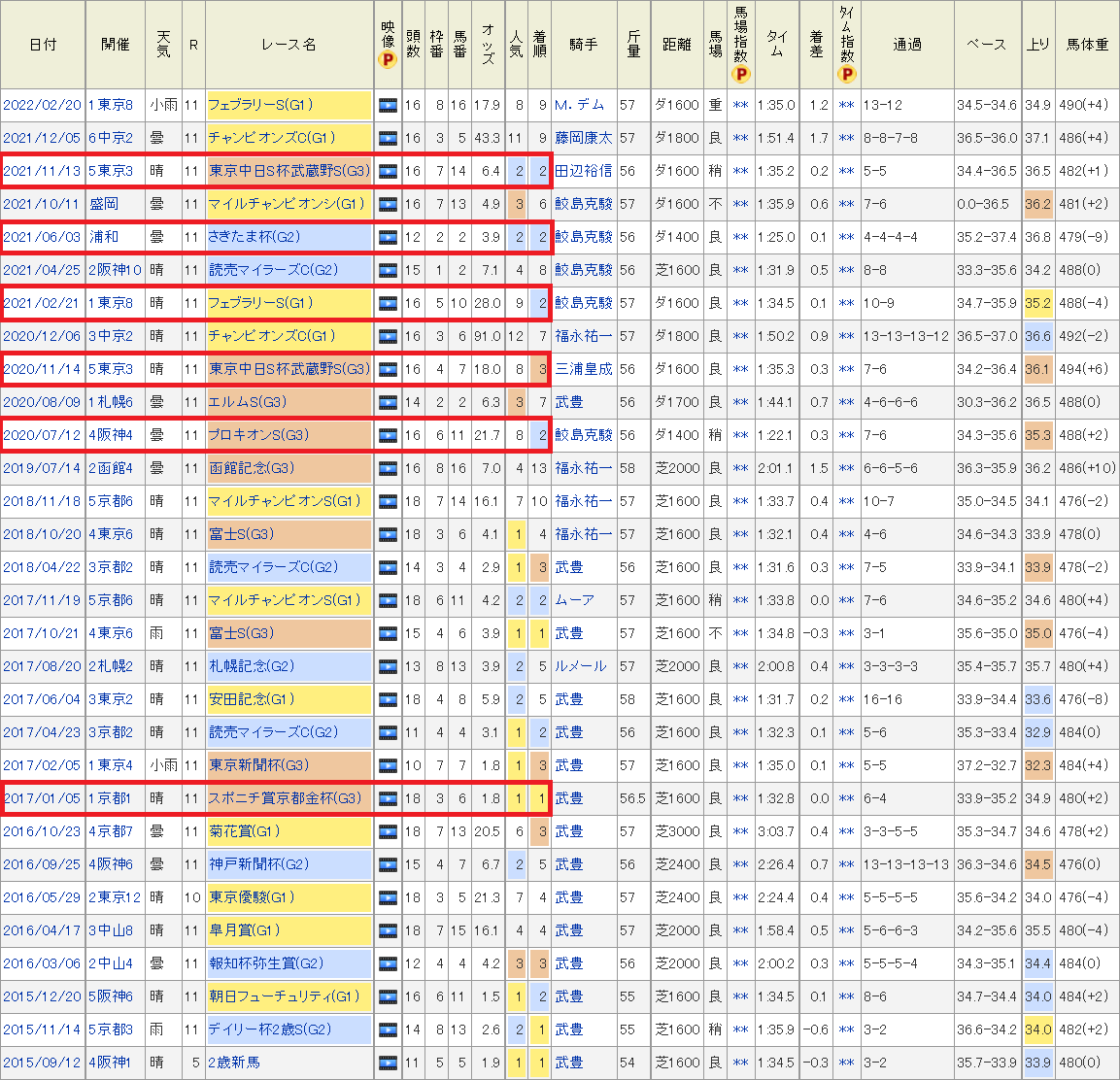Open date link 2015/11/14
The image size is (1120, 1080).
(x=42, y=1029)
